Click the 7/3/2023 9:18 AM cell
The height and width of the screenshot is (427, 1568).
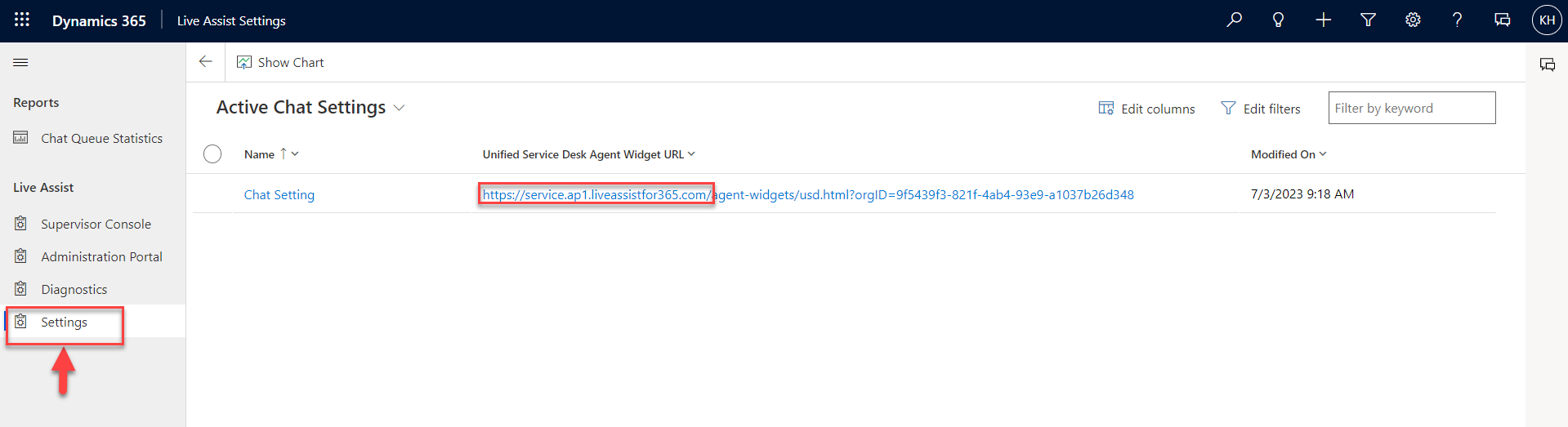coord(1302,193)
